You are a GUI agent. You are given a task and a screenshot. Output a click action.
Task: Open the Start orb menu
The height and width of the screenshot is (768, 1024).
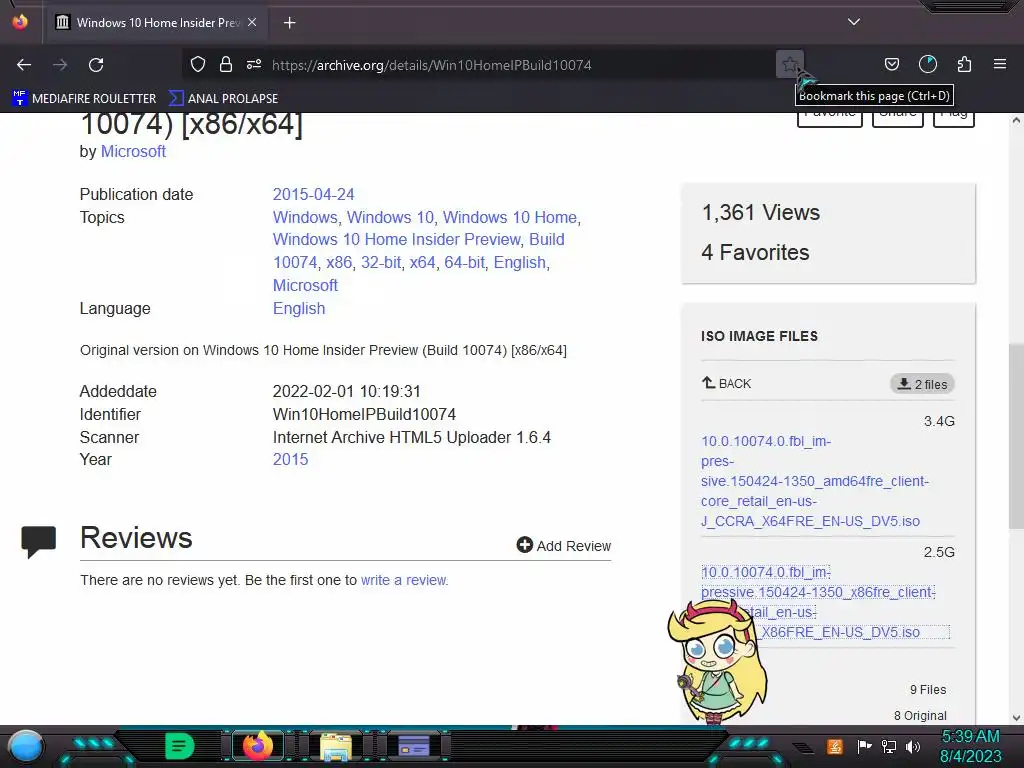coord(26,746)
